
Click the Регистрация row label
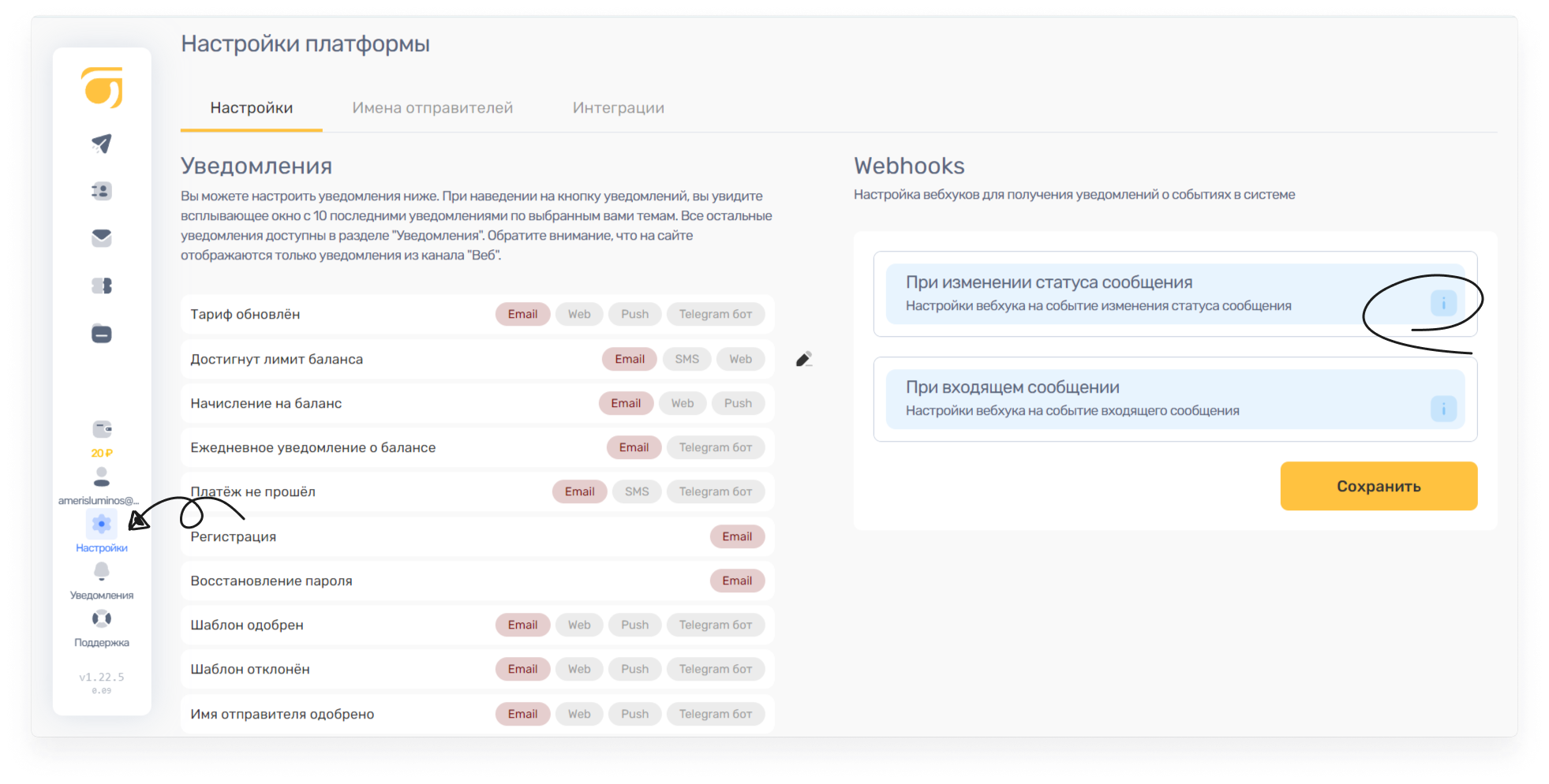click(x=234, y=536)
